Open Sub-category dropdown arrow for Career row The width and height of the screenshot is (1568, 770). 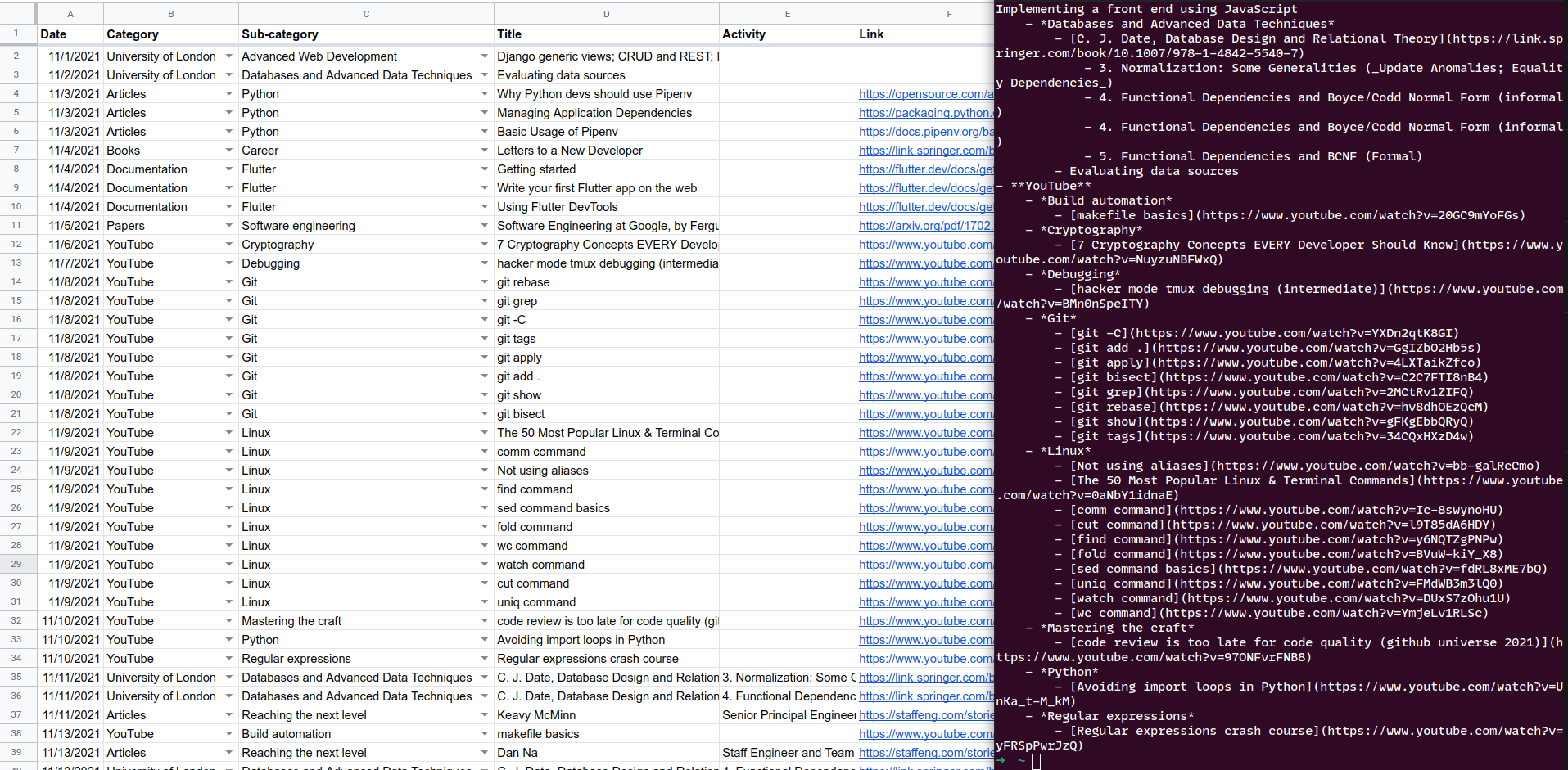coord(485,151)
